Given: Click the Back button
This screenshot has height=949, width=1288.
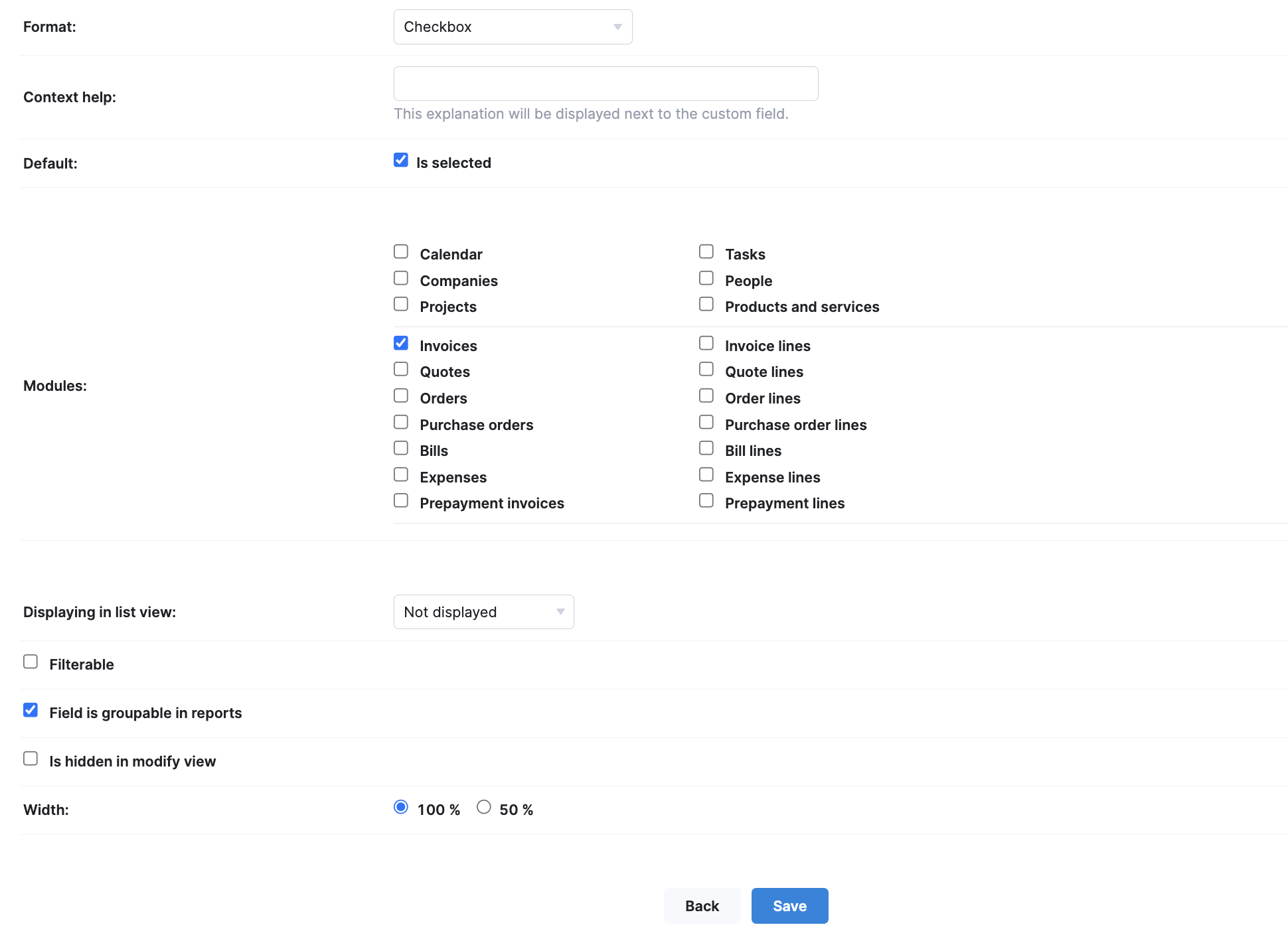Looking at the screenshot, I should [702, 906].
